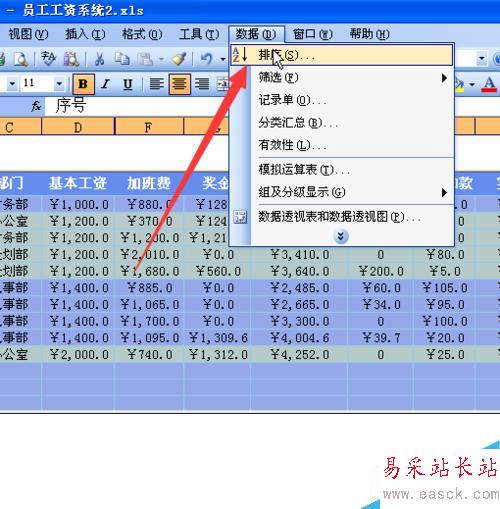Click the Spelling check toolbar icon
Screen dimensions: 500x509
(x=49, y=59)
